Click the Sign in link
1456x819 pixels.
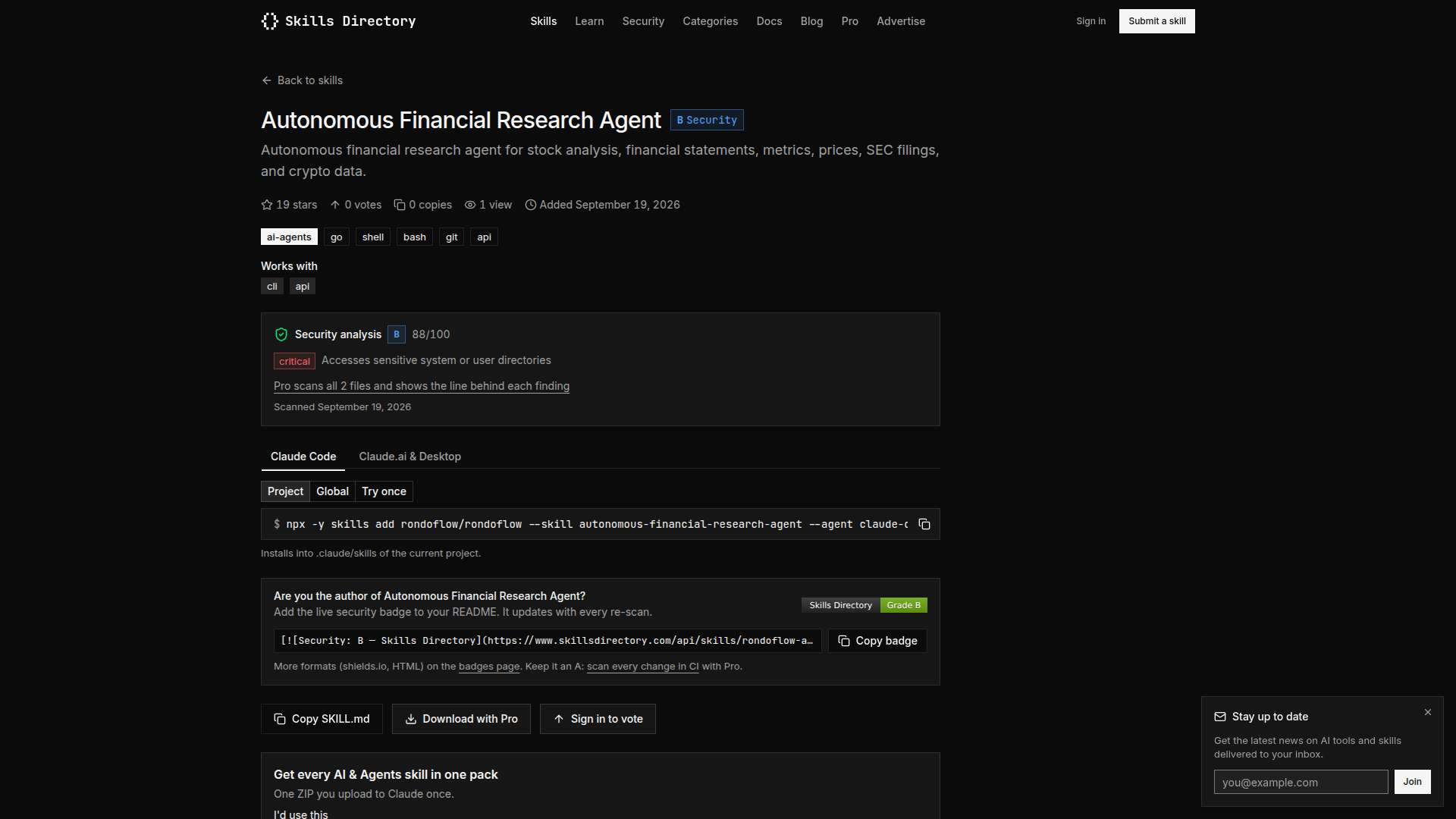coord(1090,21)
